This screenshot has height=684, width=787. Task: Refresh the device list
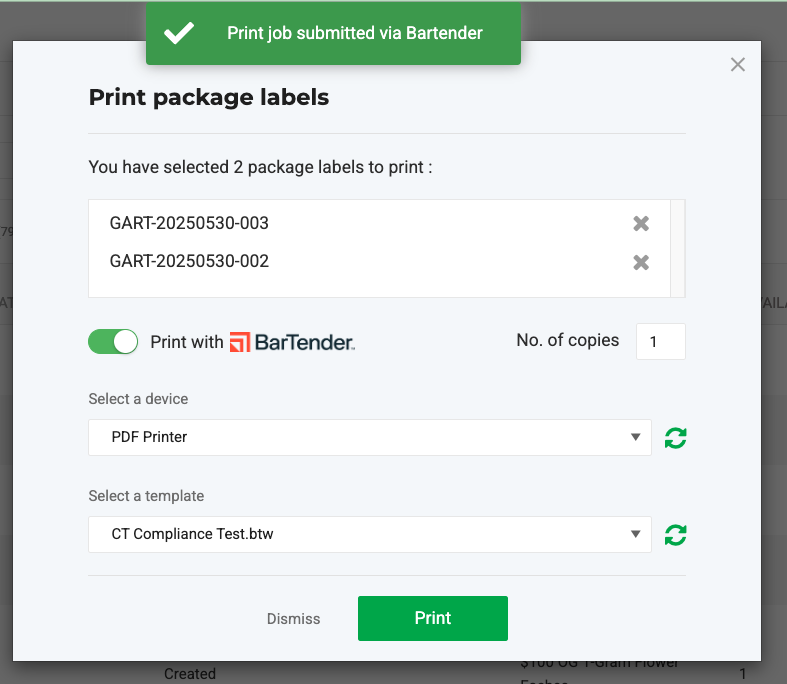pos(676,438)
